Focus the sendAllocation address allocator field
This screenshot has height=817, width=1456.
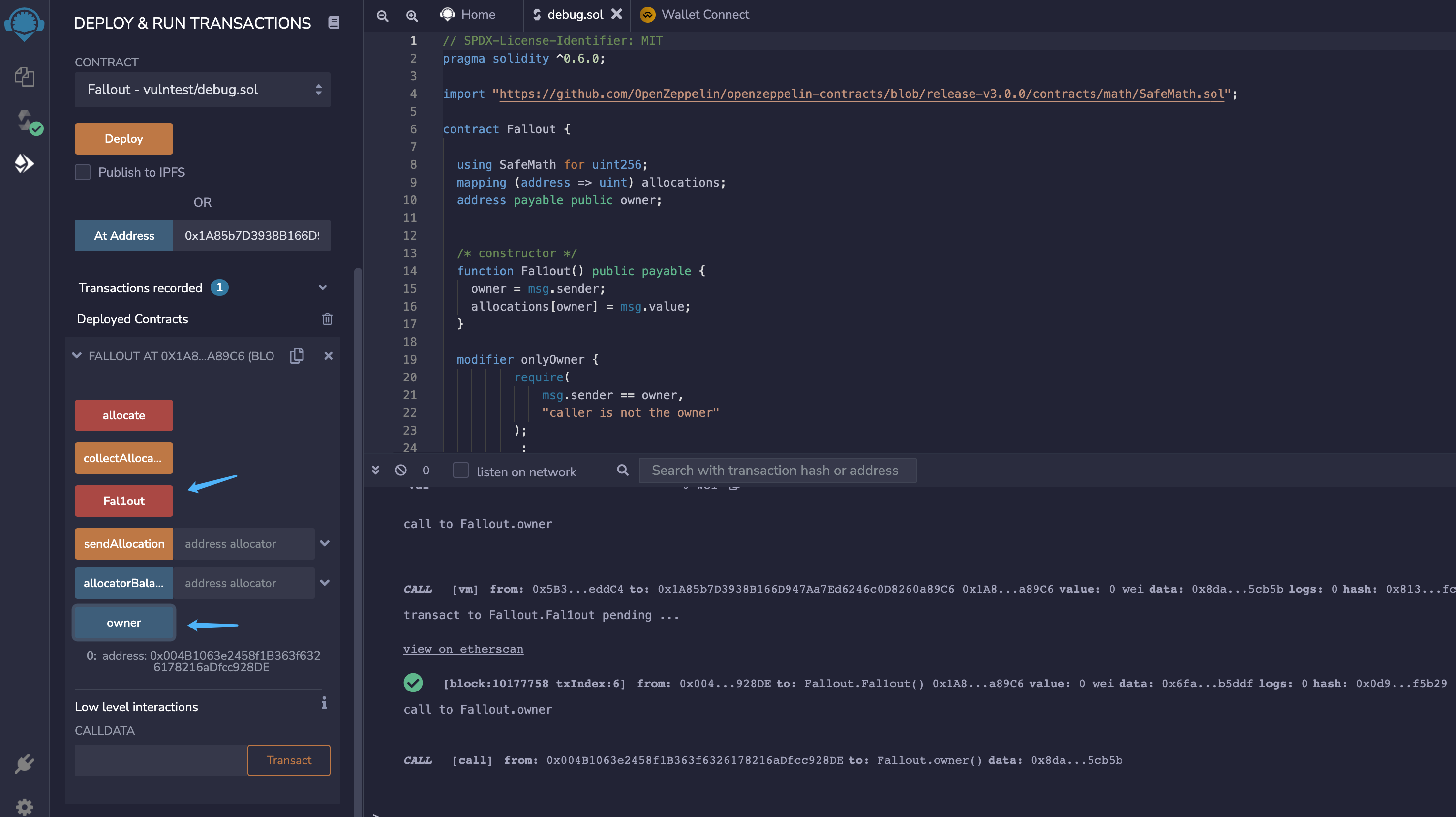tap(243, 544)
